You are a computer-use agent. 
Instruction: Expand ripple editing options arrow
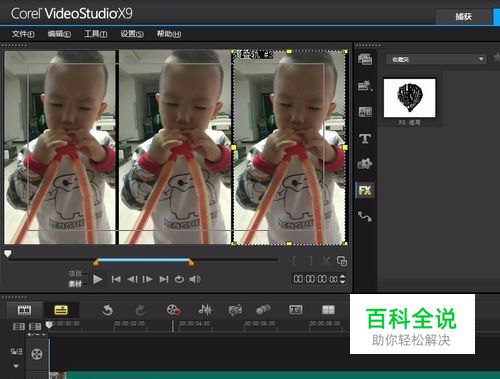pos(16,366)
